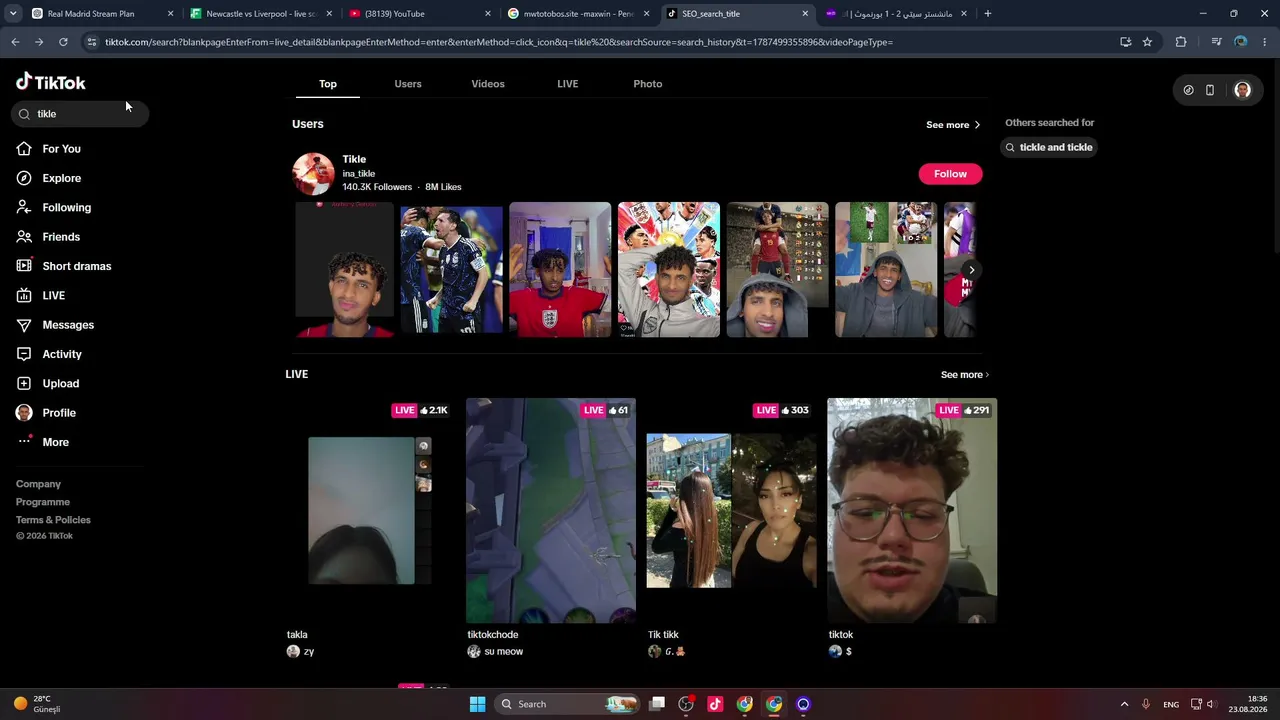The image size is (1280, 720).
Task: Open Profile in sidebar
Action: pyautogui.click(x=58, y=413)
